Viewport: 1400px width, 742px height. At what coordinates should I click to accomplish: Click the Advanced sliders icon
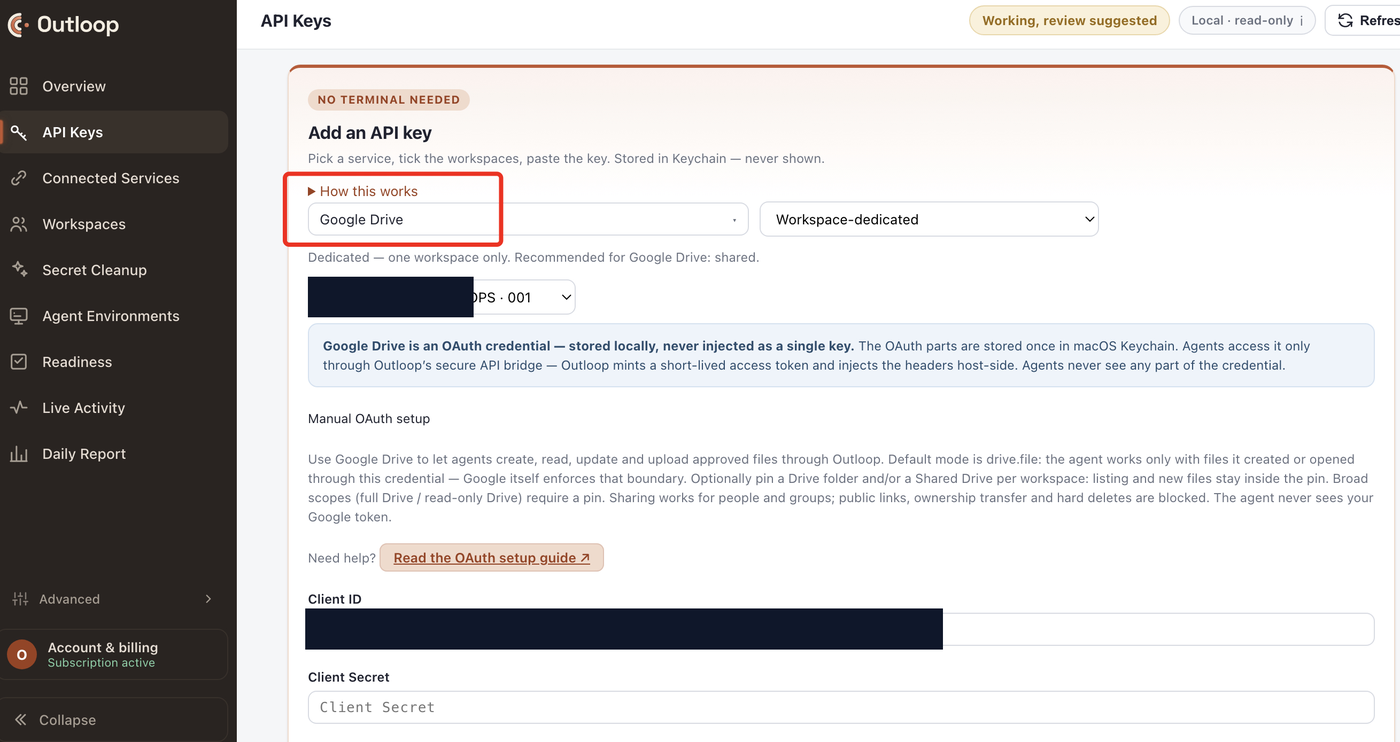(20, 599)
